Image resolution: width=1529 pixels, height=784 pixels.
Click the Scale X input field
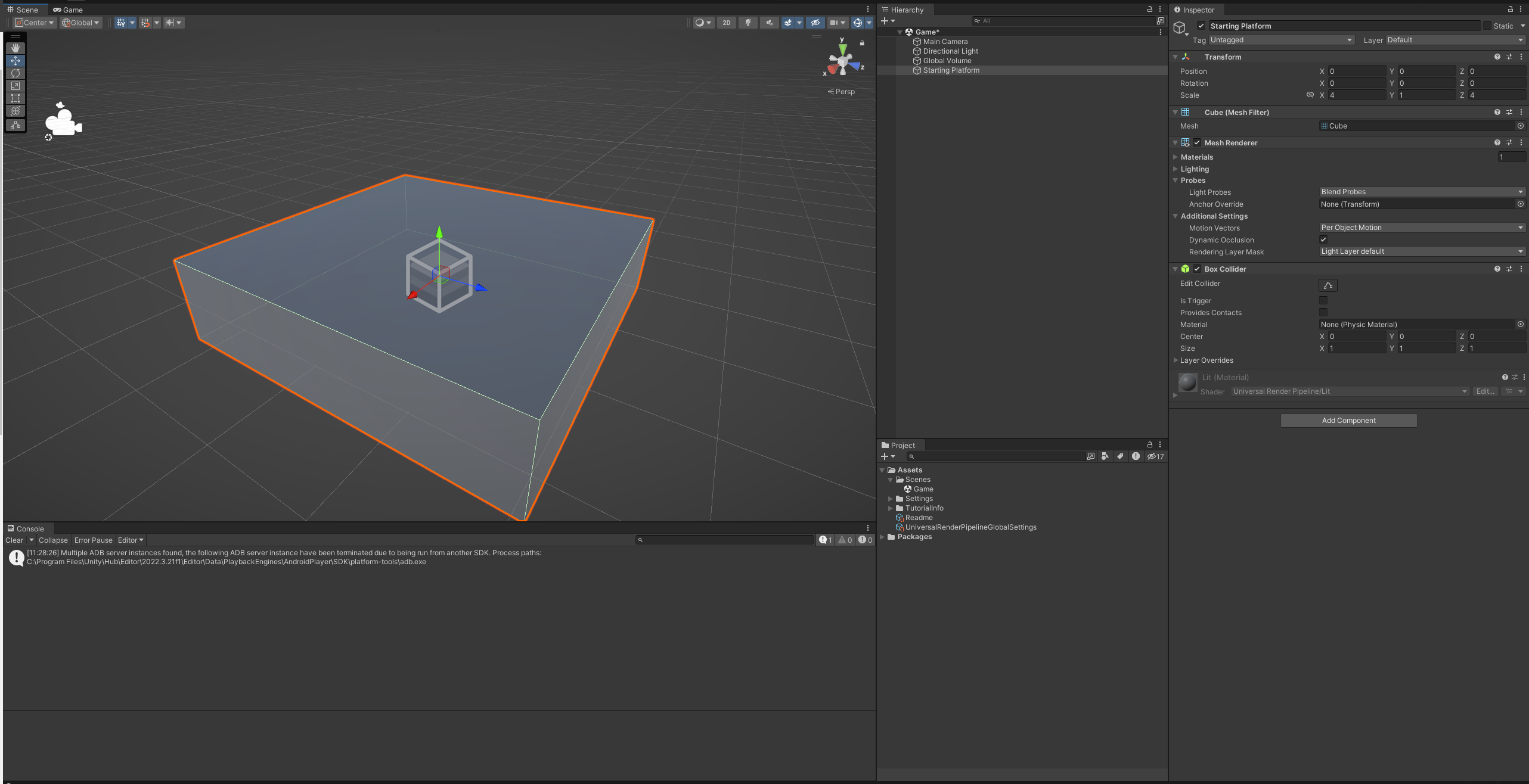point(1356,95)
